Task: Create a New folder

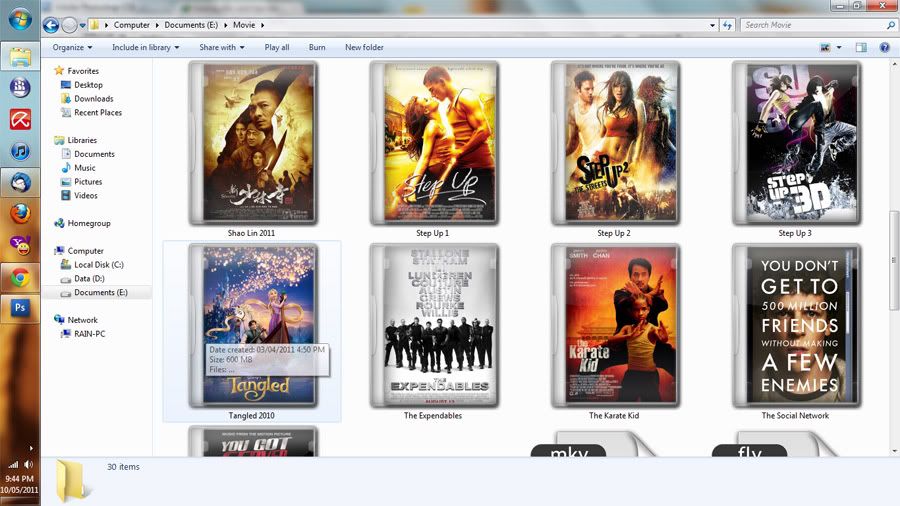Action: 364,48
